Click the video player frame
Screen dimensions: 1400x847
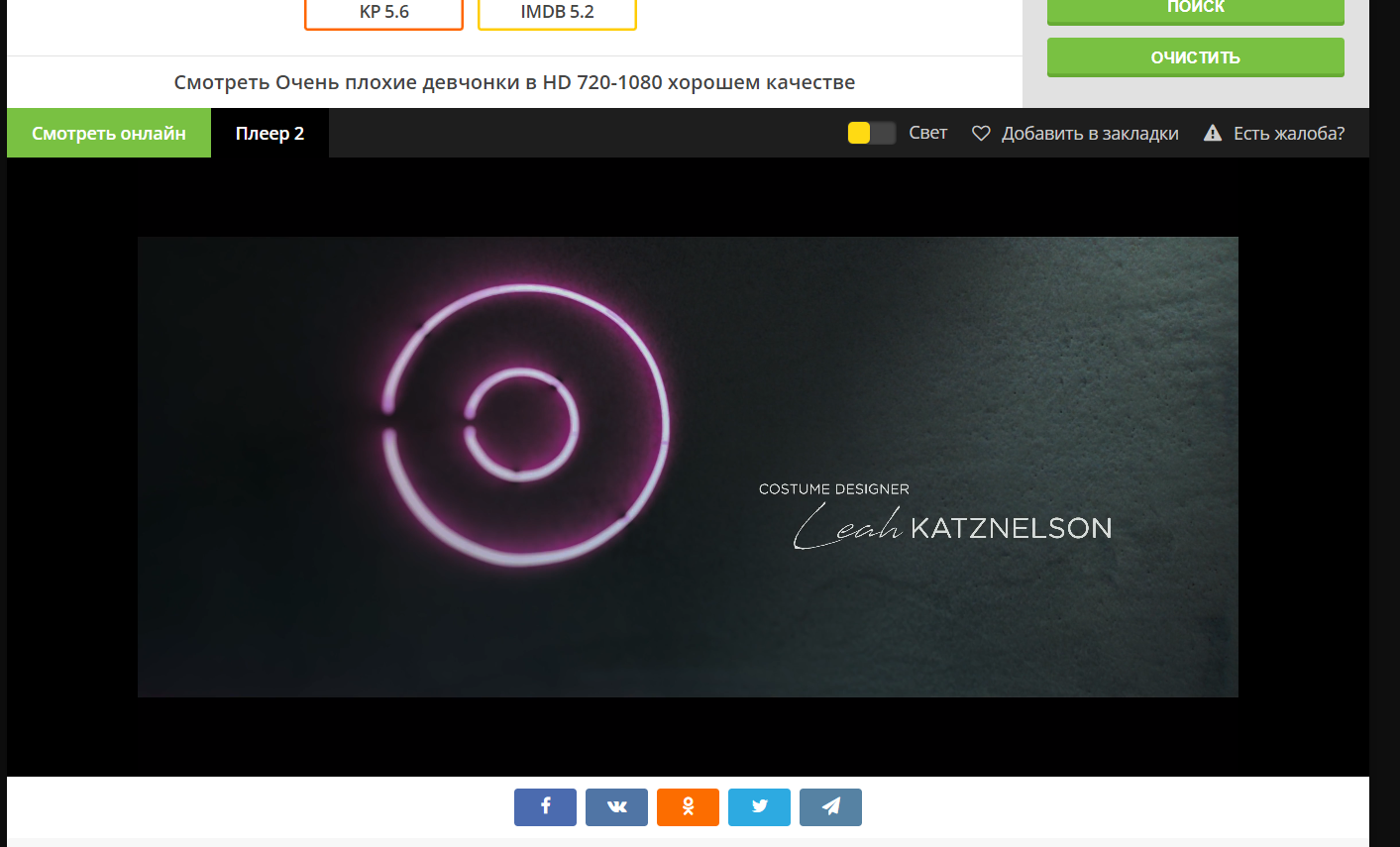(688, 467)
